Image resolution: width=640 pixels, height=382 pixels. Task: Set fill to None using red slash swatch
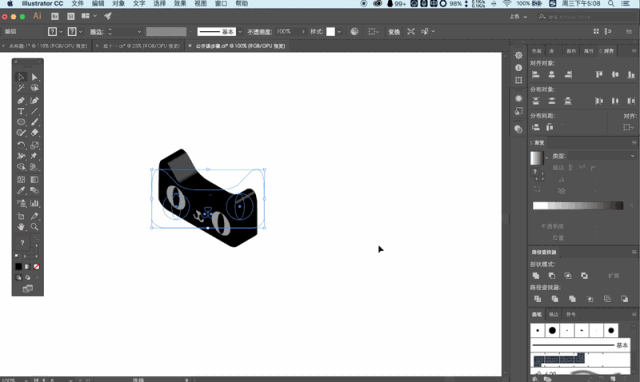(x=36, y=267)
